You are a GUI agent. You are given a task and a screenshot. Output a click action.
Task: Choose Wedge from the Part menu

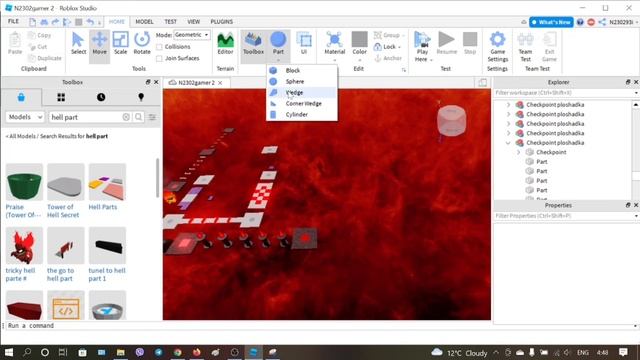click(302, 93)
